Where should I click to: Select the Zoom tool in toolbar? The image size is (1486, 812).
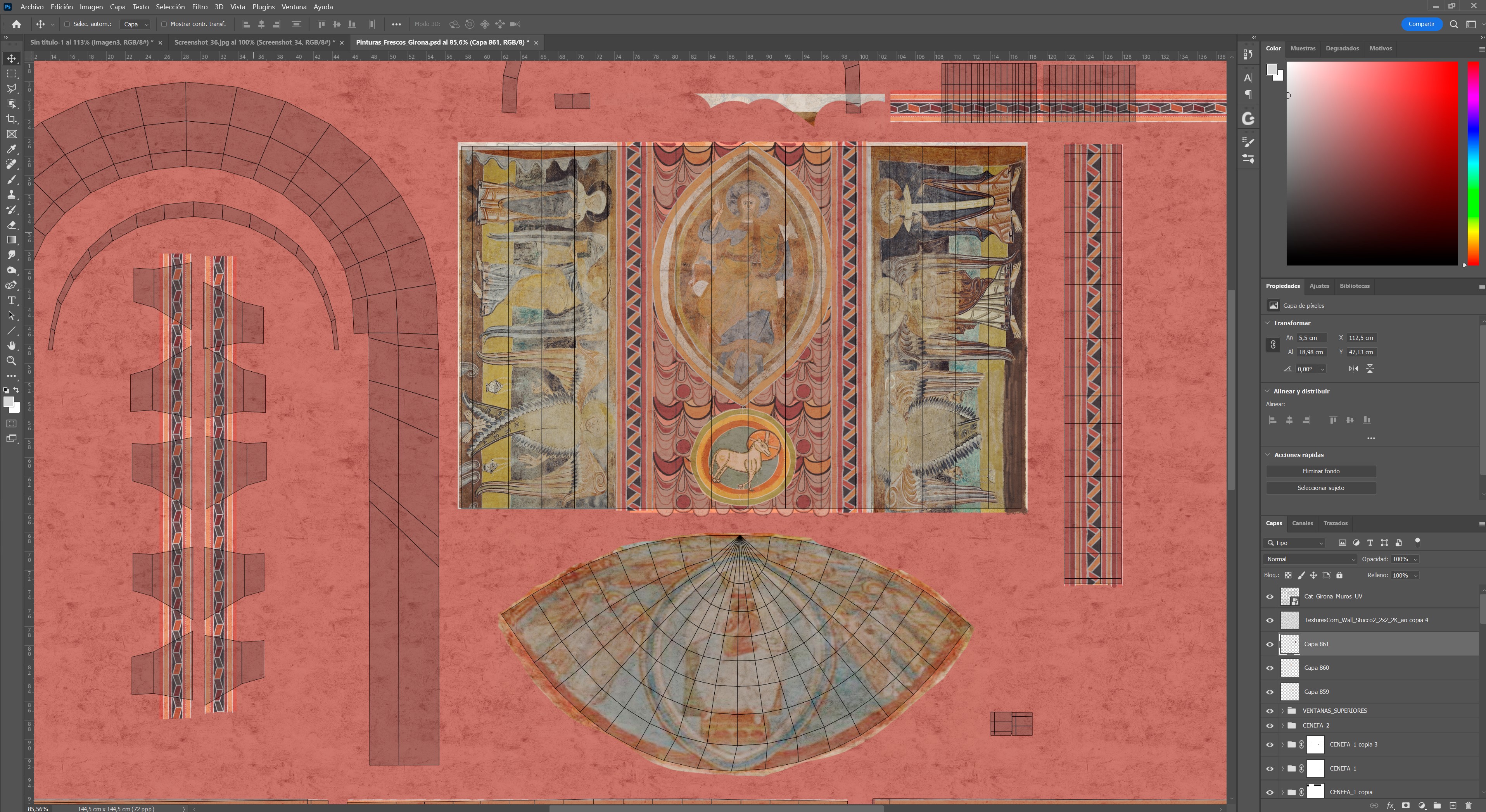pyautogui.click(x=12, y=360)
